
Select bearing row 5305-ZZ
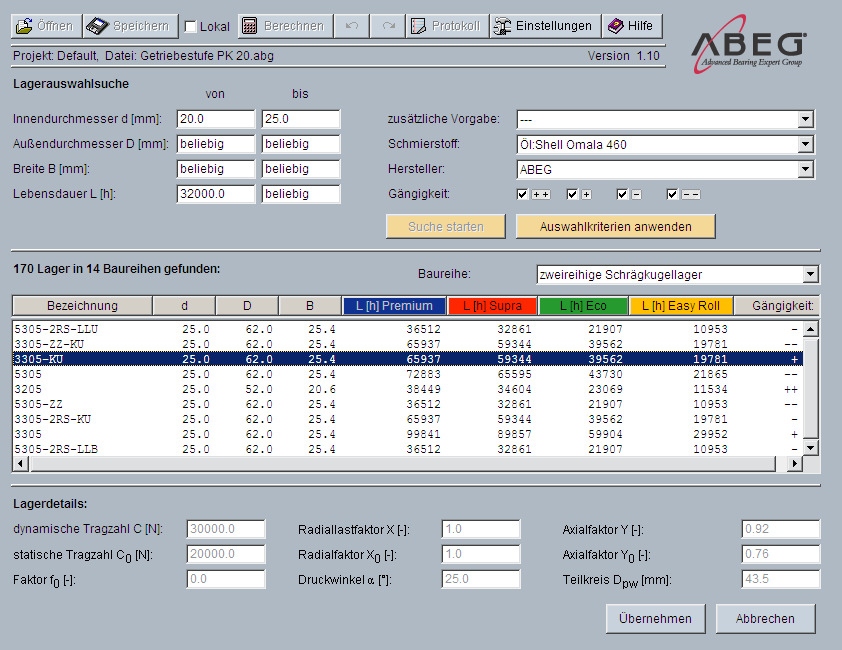(408, 404)
